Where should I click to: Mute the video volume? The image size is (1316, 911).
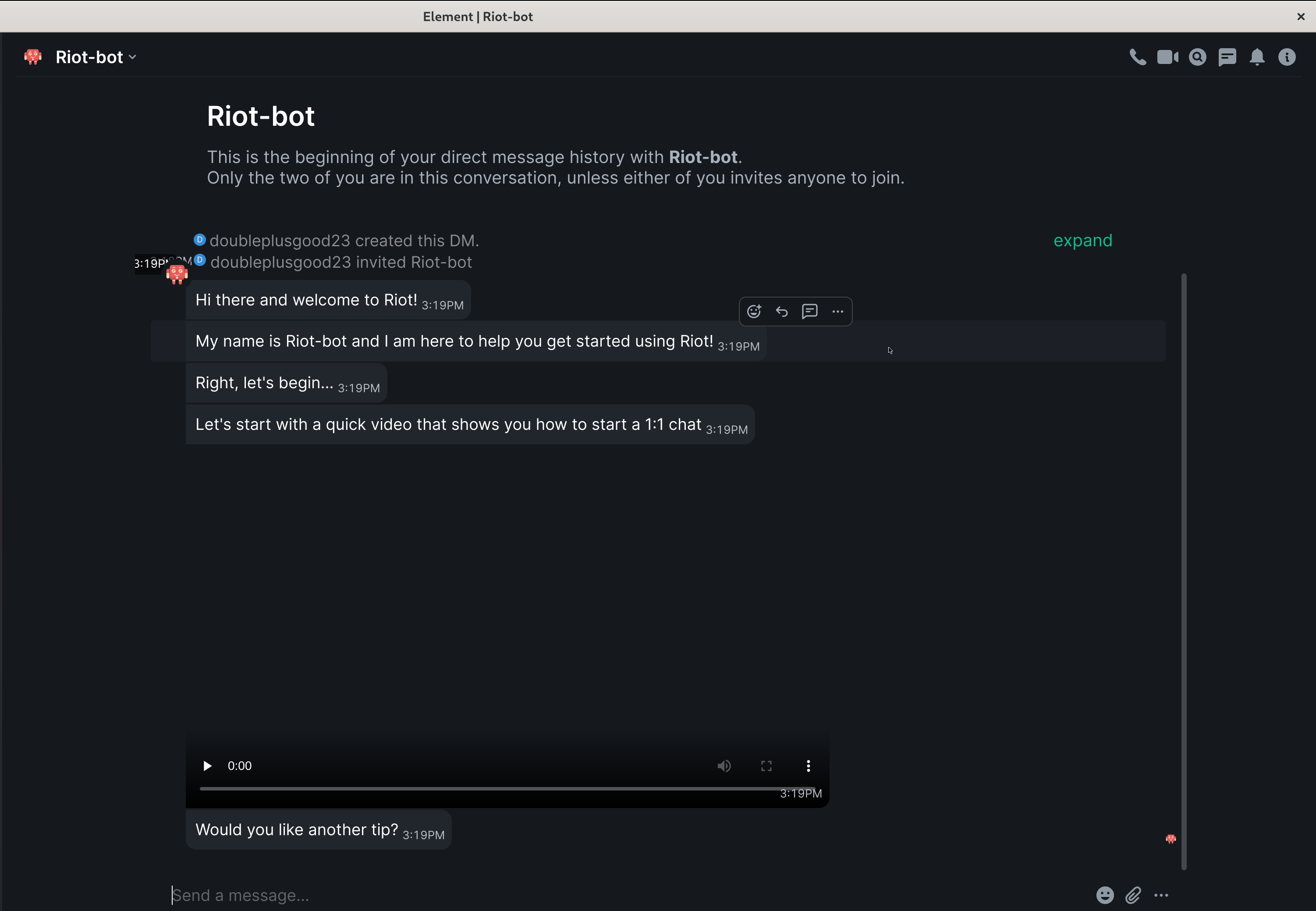[724, 766]
